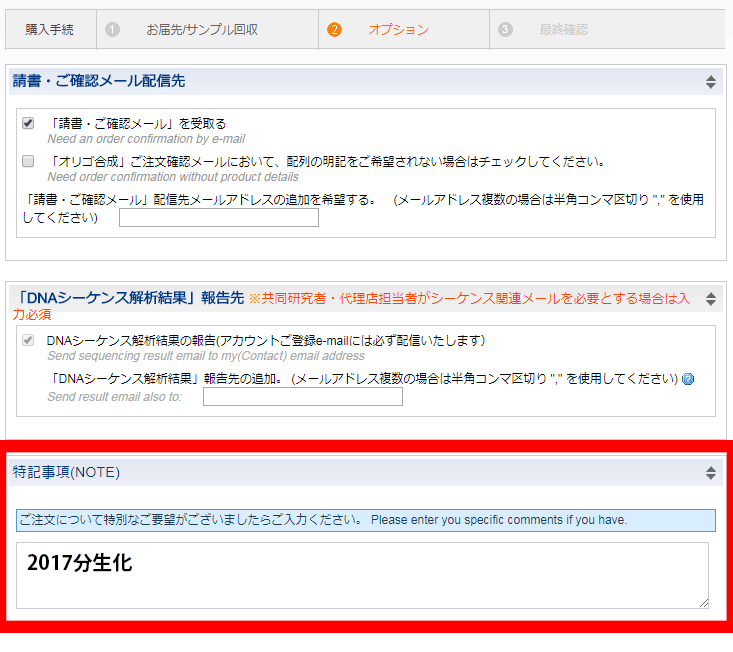This screenshot has width=733, height=652.
Task: Click into the NOTE textarea containing 2017分生化
Action: point(362,575)
